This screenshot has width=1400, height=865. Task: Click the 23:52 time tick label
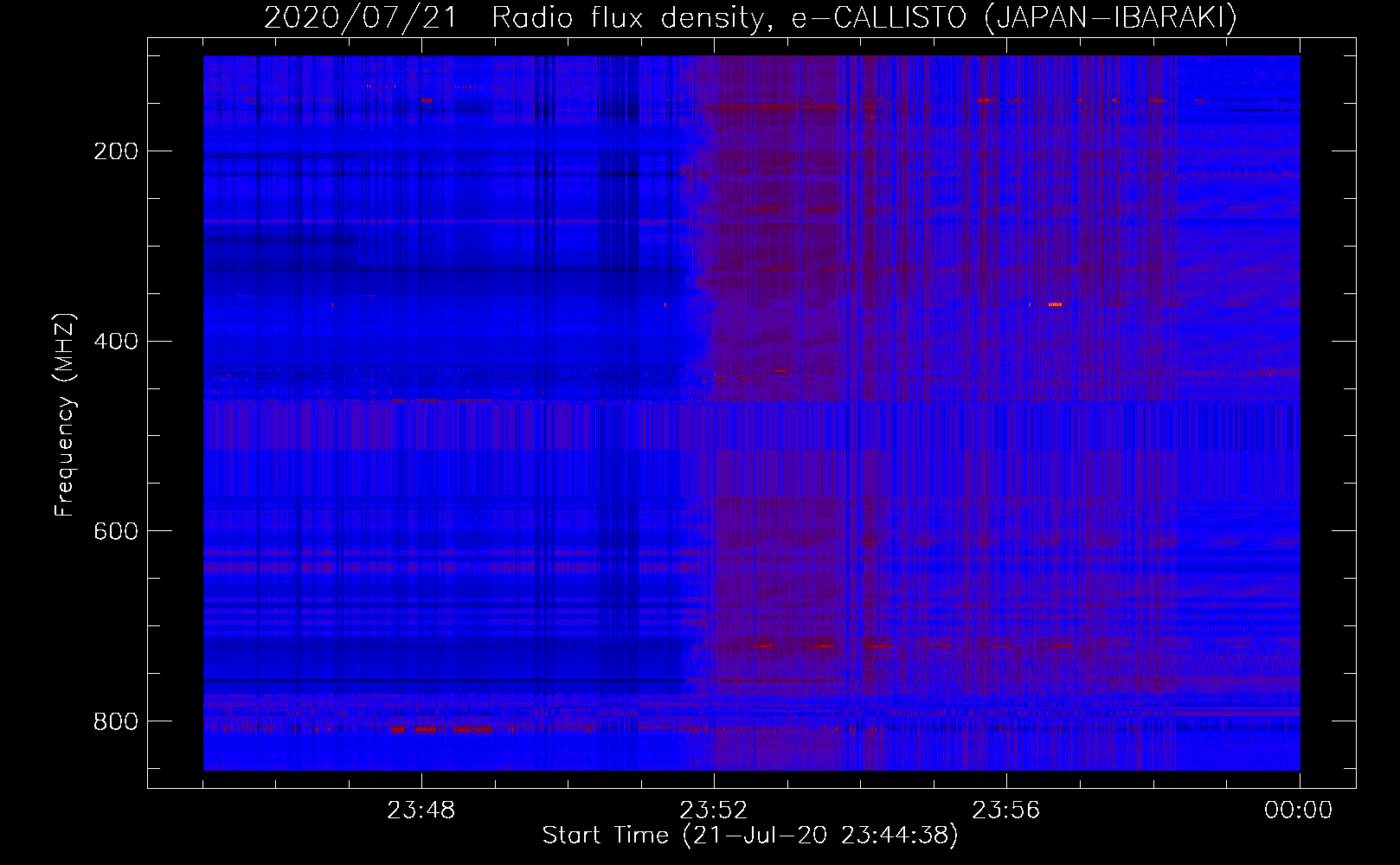tap(713, 811)
